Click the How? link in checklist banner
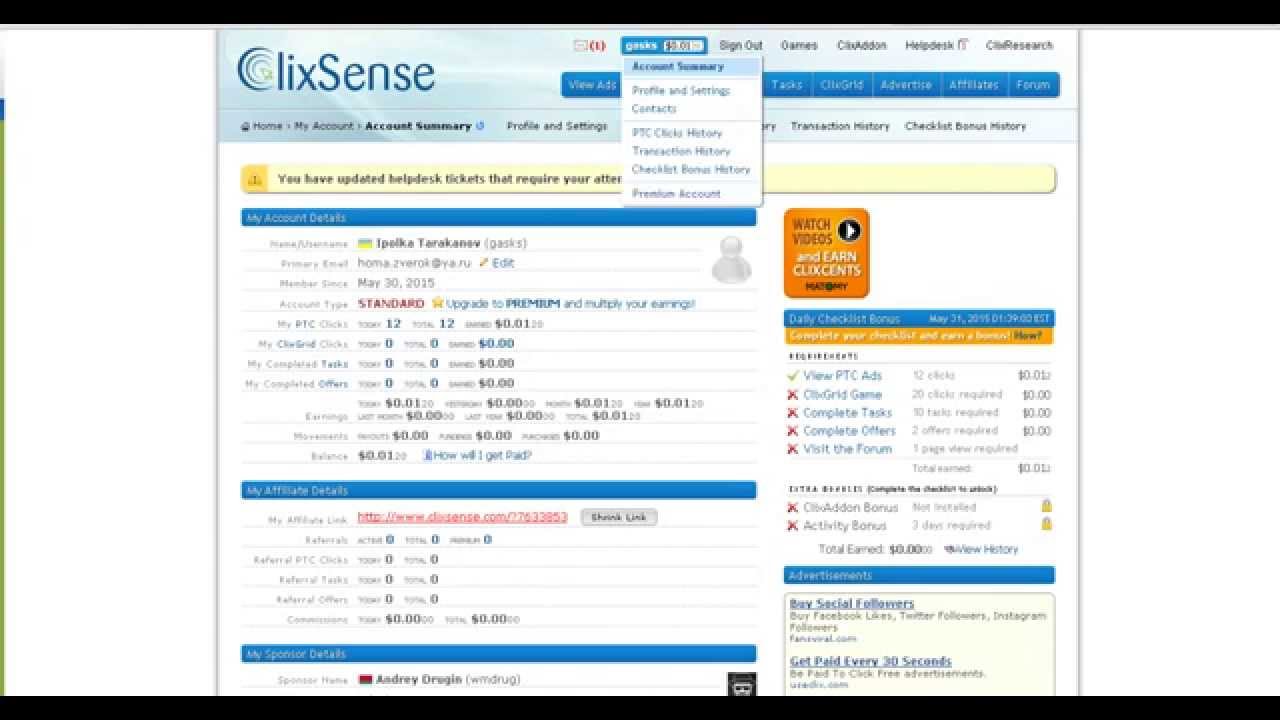The width and height of the screenshot is (1280, 720). (1028, 336)
